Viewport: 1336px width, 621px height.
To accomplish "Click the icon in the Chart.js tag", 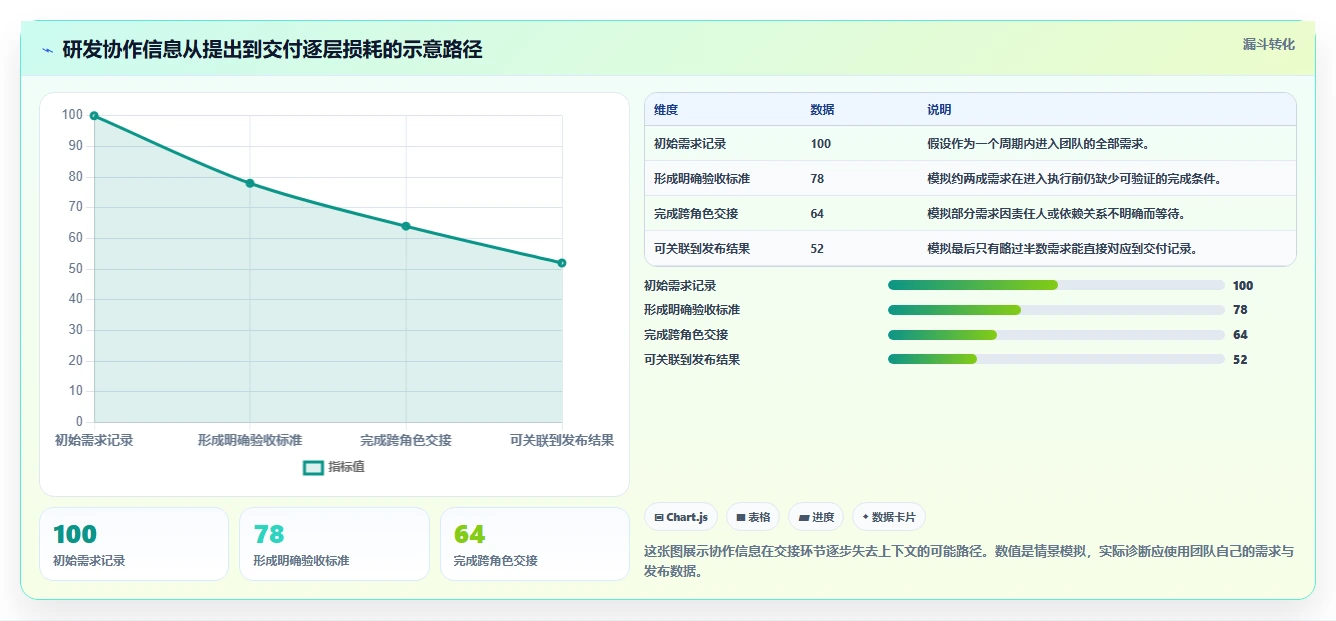I will click(x=659, y=517).
